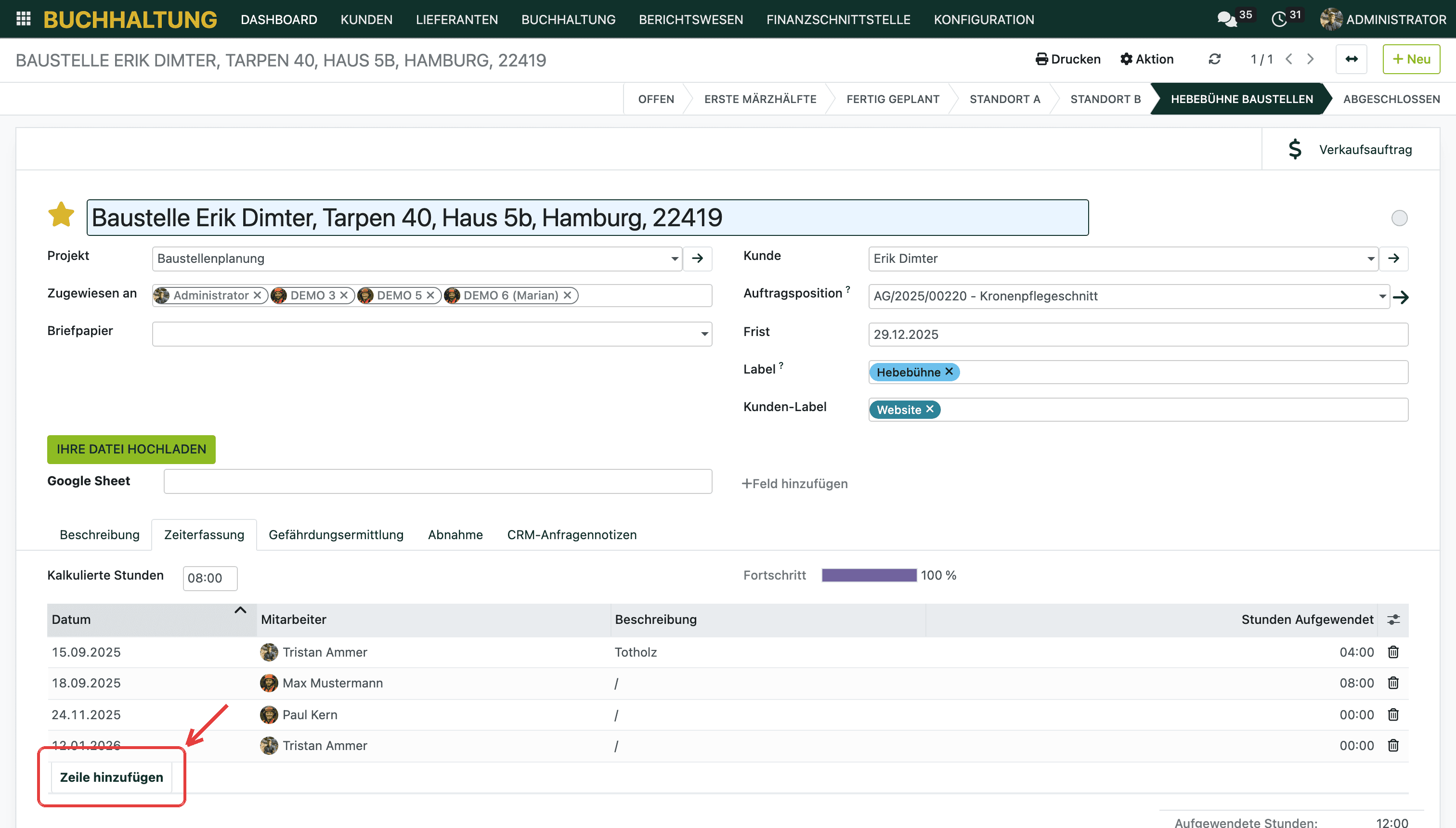Open the Berichtswesen menu
The image size is (1456, 828).
pos(690,19)
